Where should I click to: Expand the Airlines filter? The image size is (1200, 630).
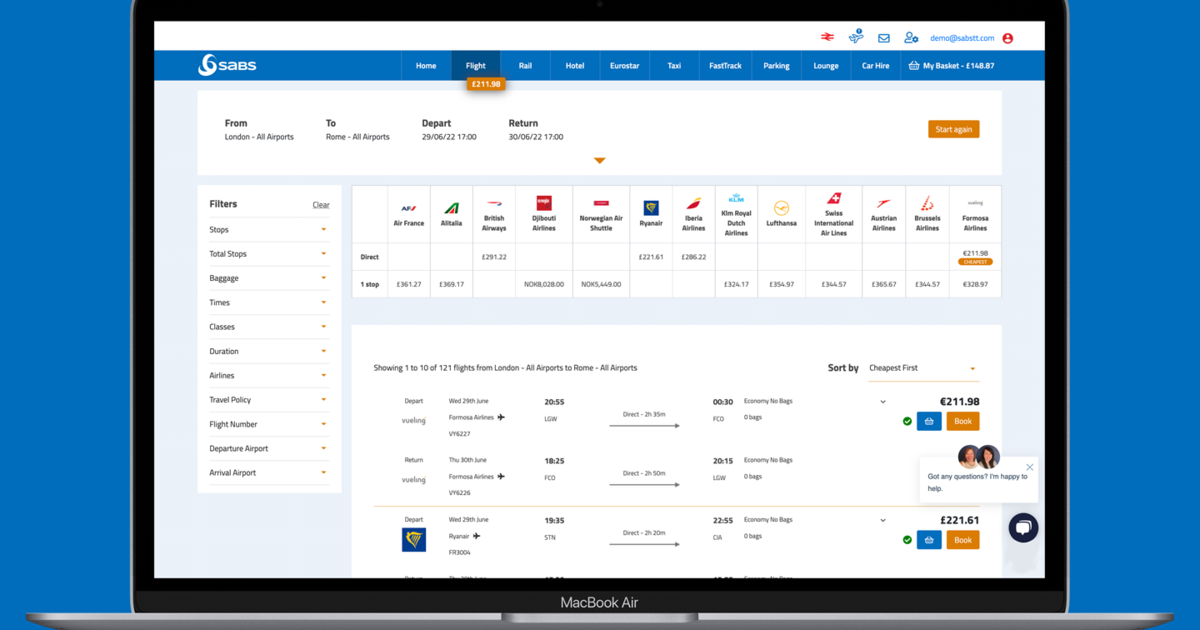coord(268,375)
